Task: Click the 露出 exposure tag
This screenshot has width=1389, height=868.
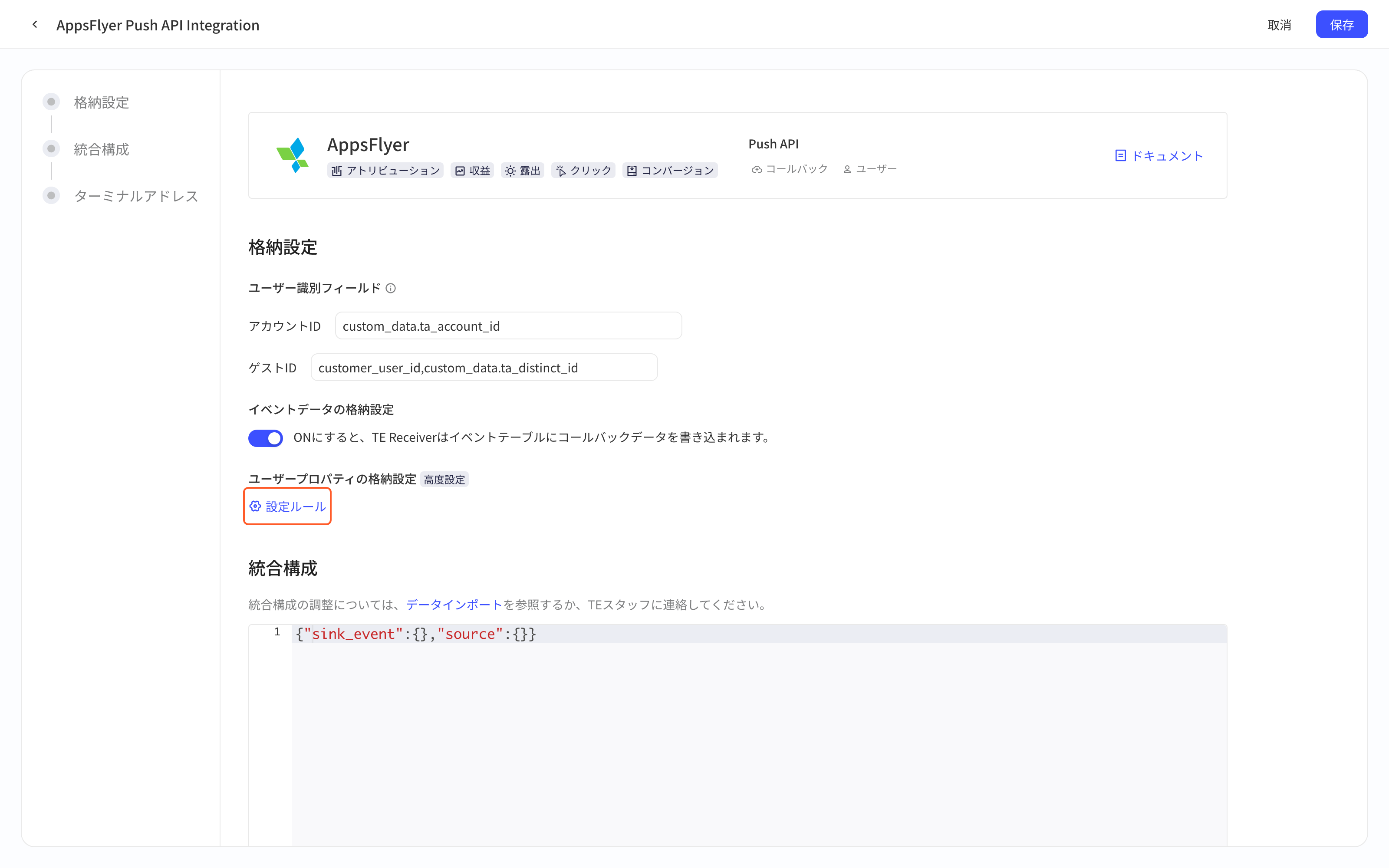Action: (x=522, y=171)
